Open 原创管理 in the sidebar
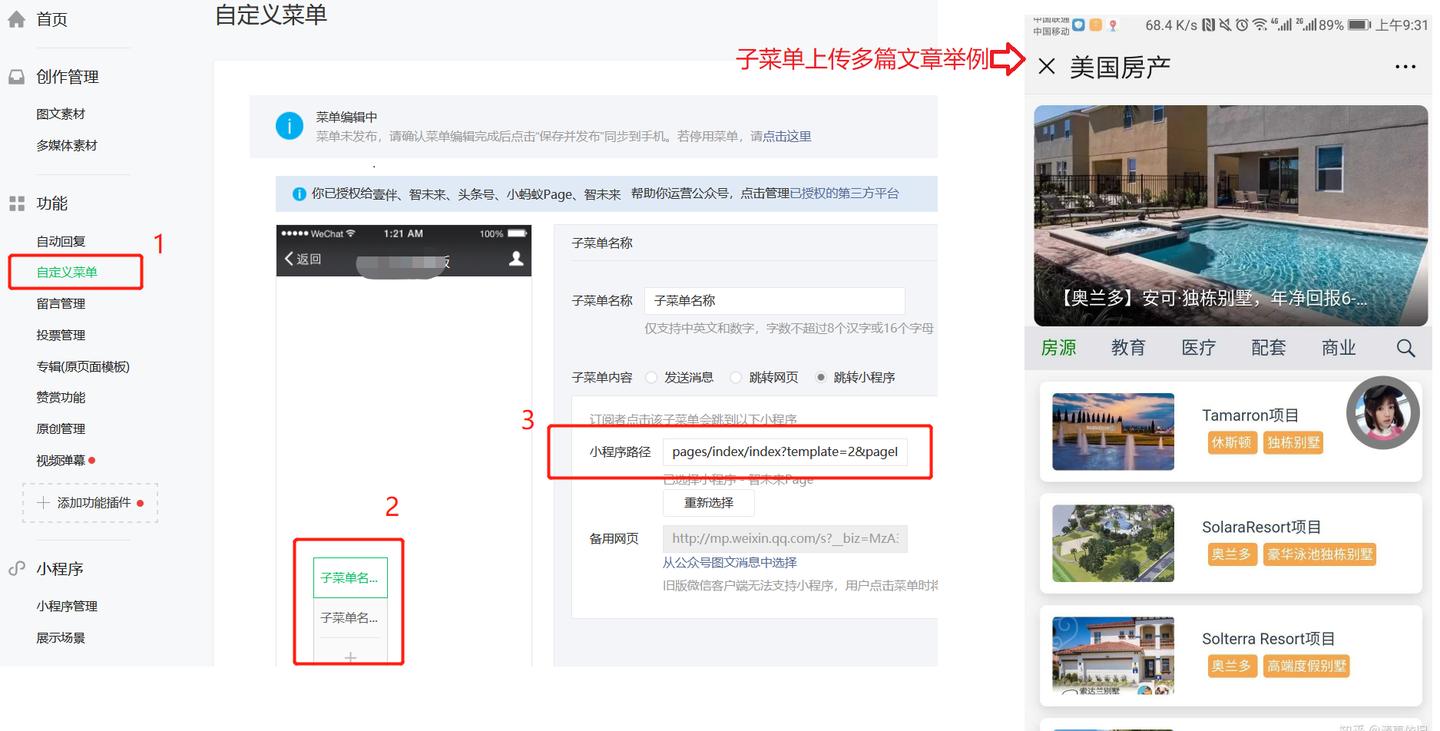 (x=61, y=429)
